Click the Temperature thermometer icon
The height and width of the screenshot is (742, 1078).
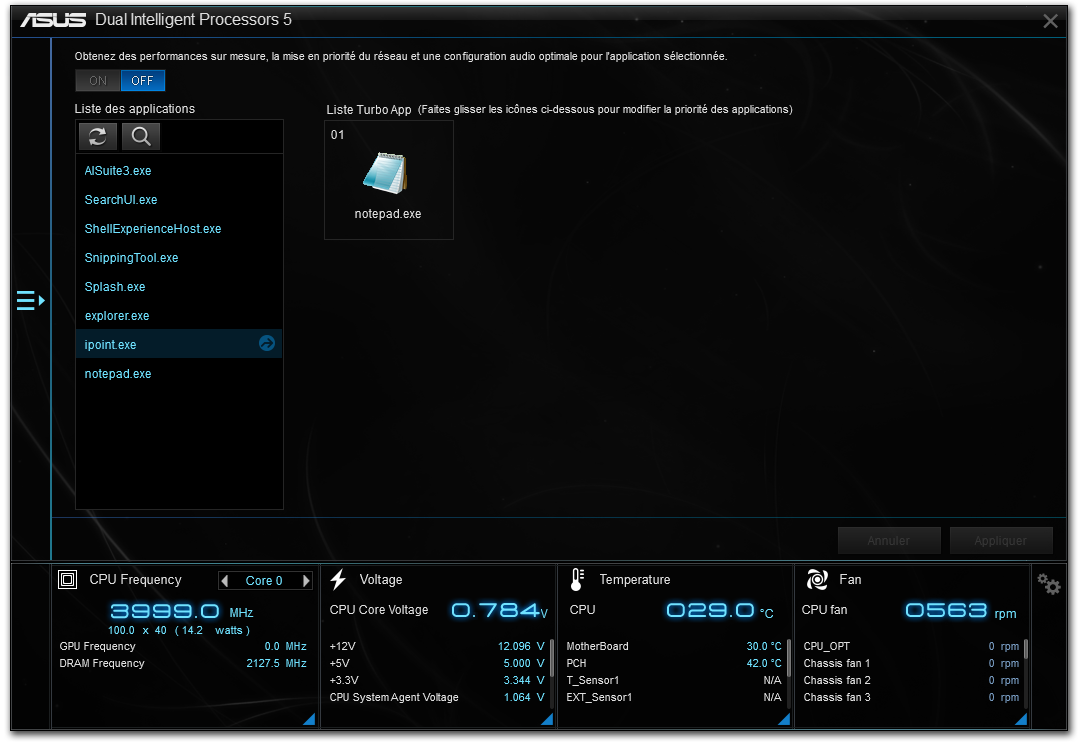tap(577, 580)
